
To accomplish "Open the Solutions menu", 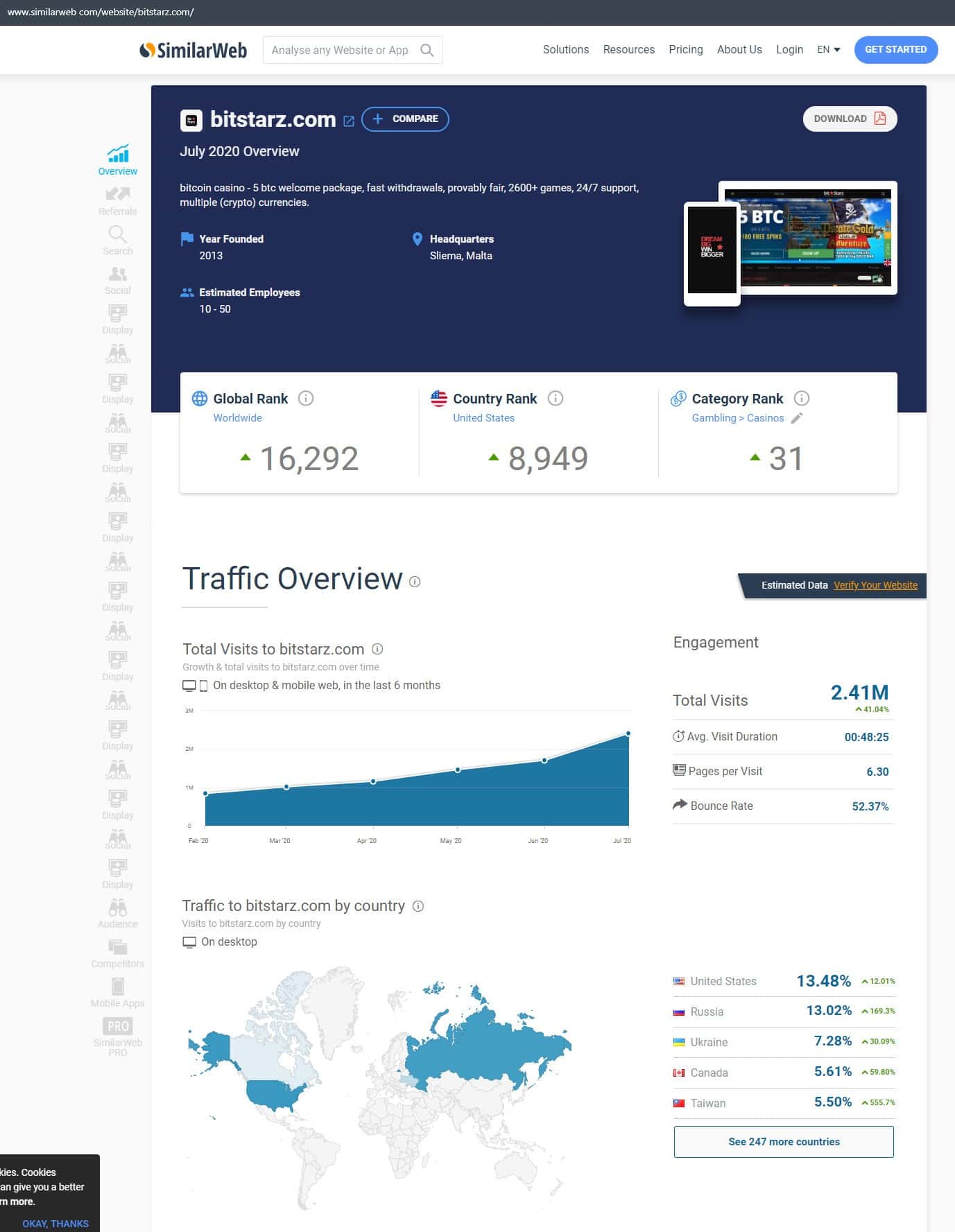I will [566, 50].
